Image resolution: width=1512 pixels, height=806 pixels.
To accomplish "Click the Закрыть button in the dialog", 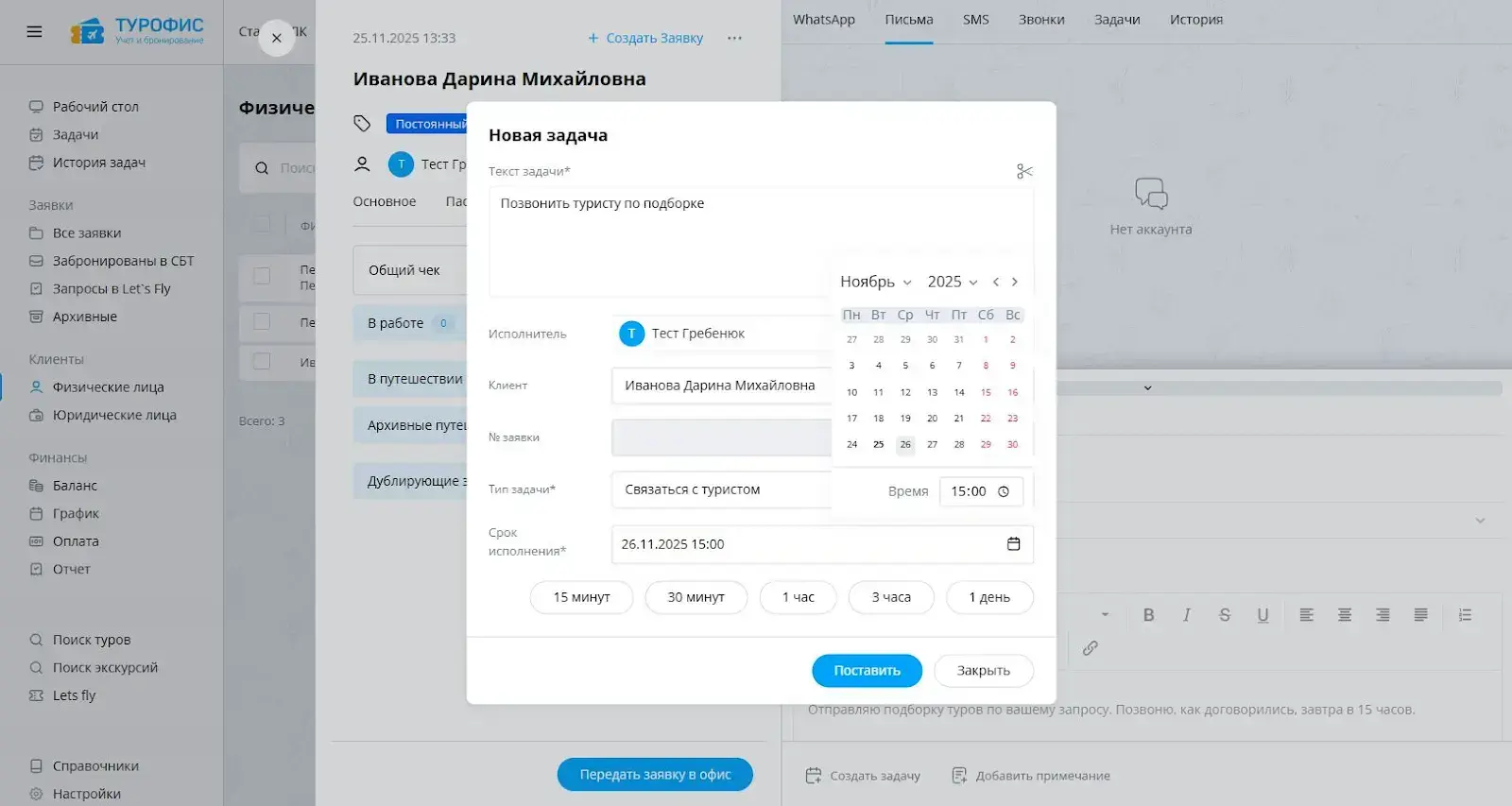I will click(983, 671).
